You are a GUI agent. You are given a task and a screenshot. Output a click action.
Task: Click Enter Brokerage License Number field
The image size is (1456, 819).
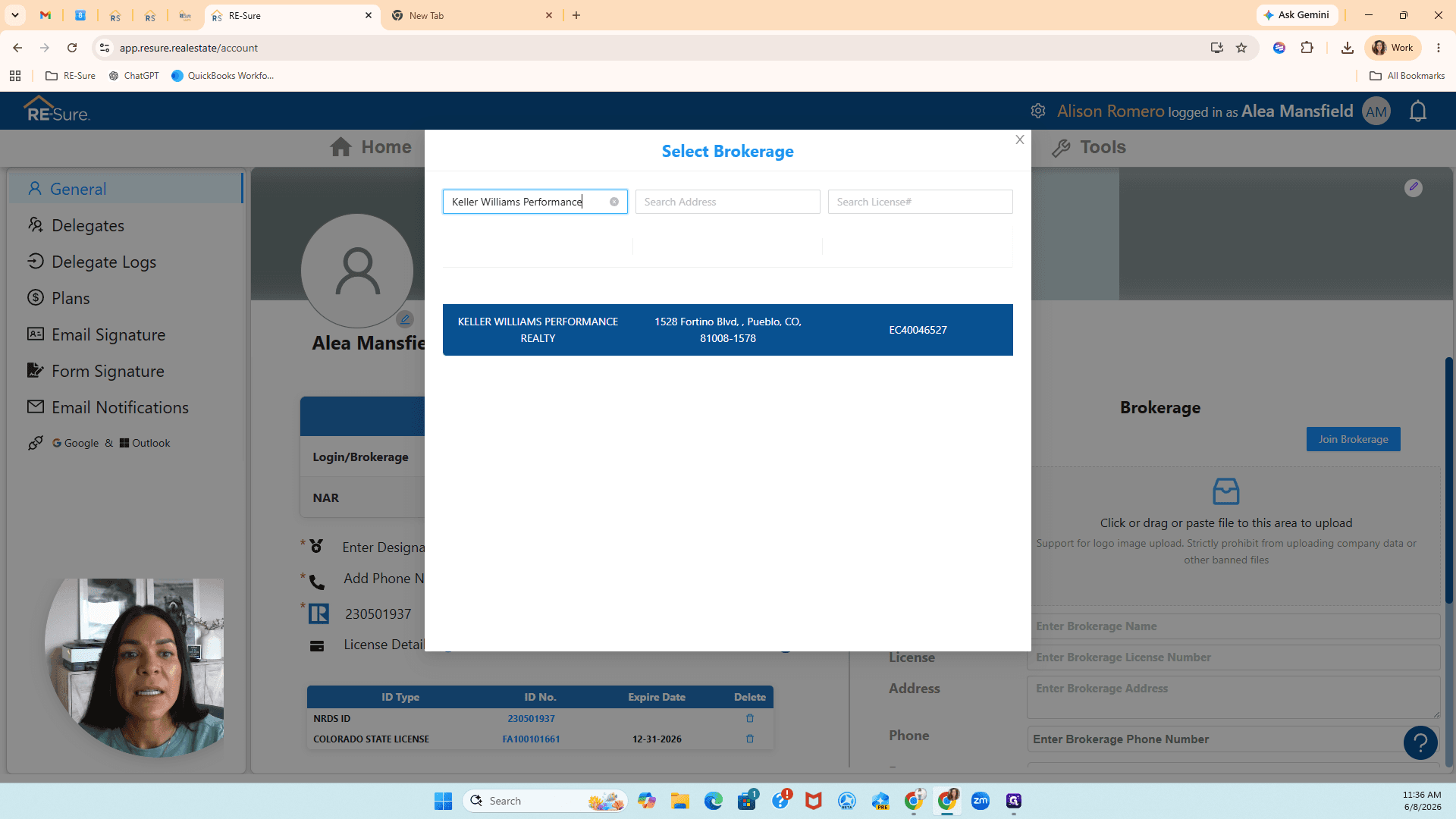1233,657
